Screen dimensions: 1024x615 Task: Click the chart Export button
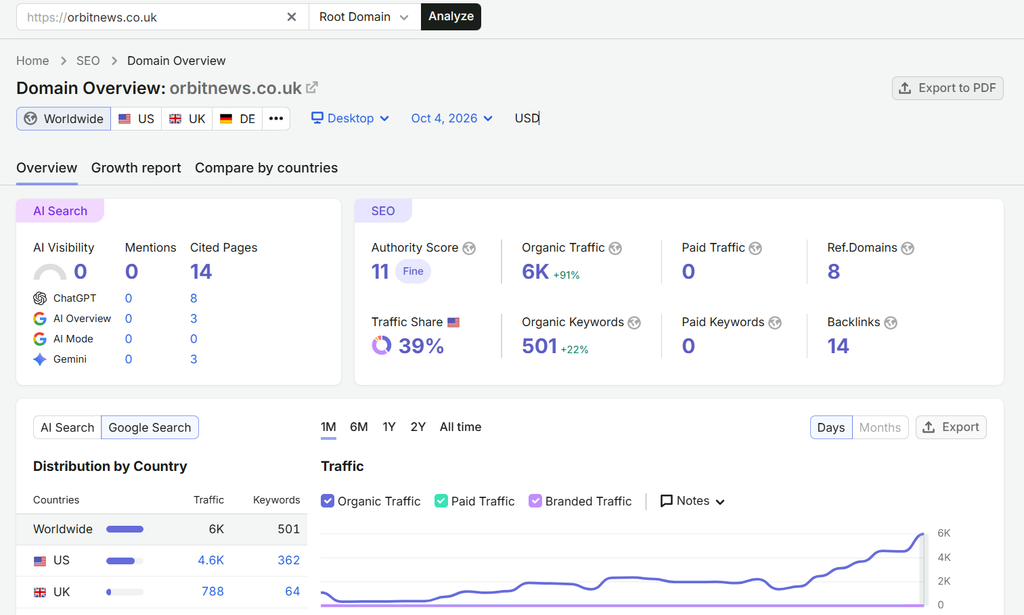(951, 428)
